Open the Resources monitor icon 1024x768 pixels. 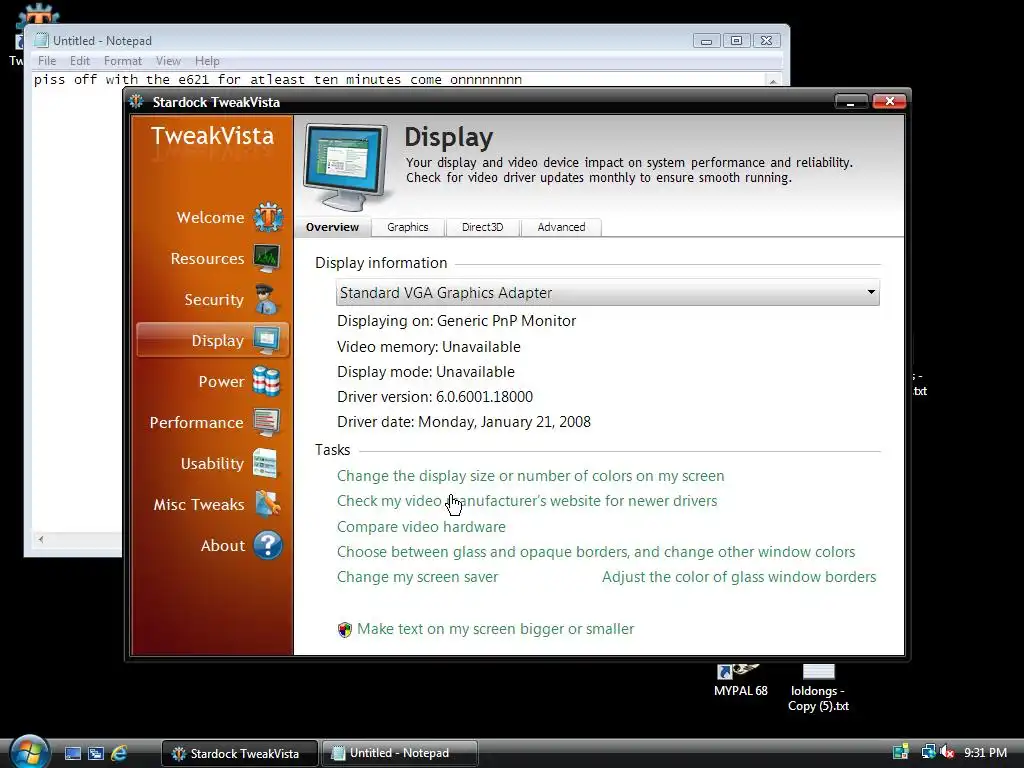266,259
